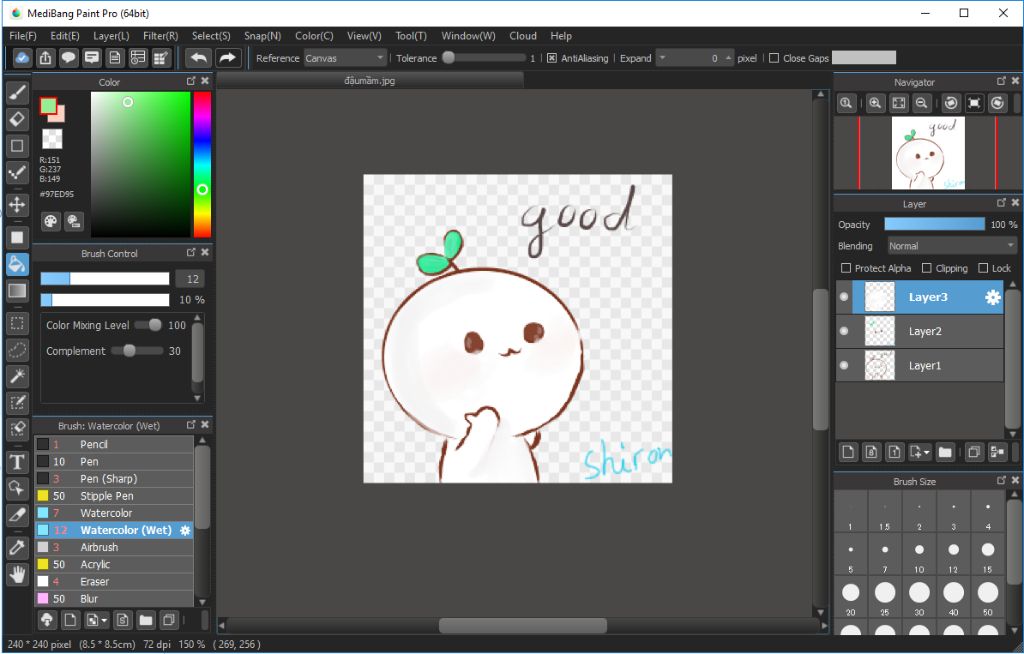
Task: Open the Filter menu
Action: point(161,36)
